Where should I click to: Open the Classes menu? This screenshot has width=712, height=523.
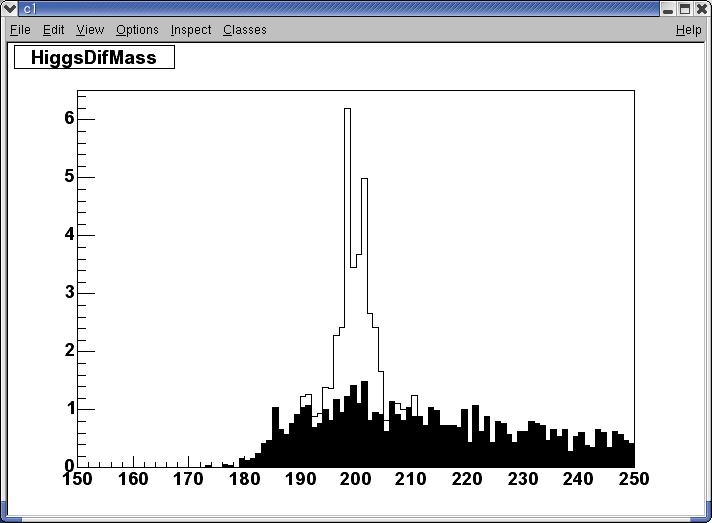click(245, 30)
